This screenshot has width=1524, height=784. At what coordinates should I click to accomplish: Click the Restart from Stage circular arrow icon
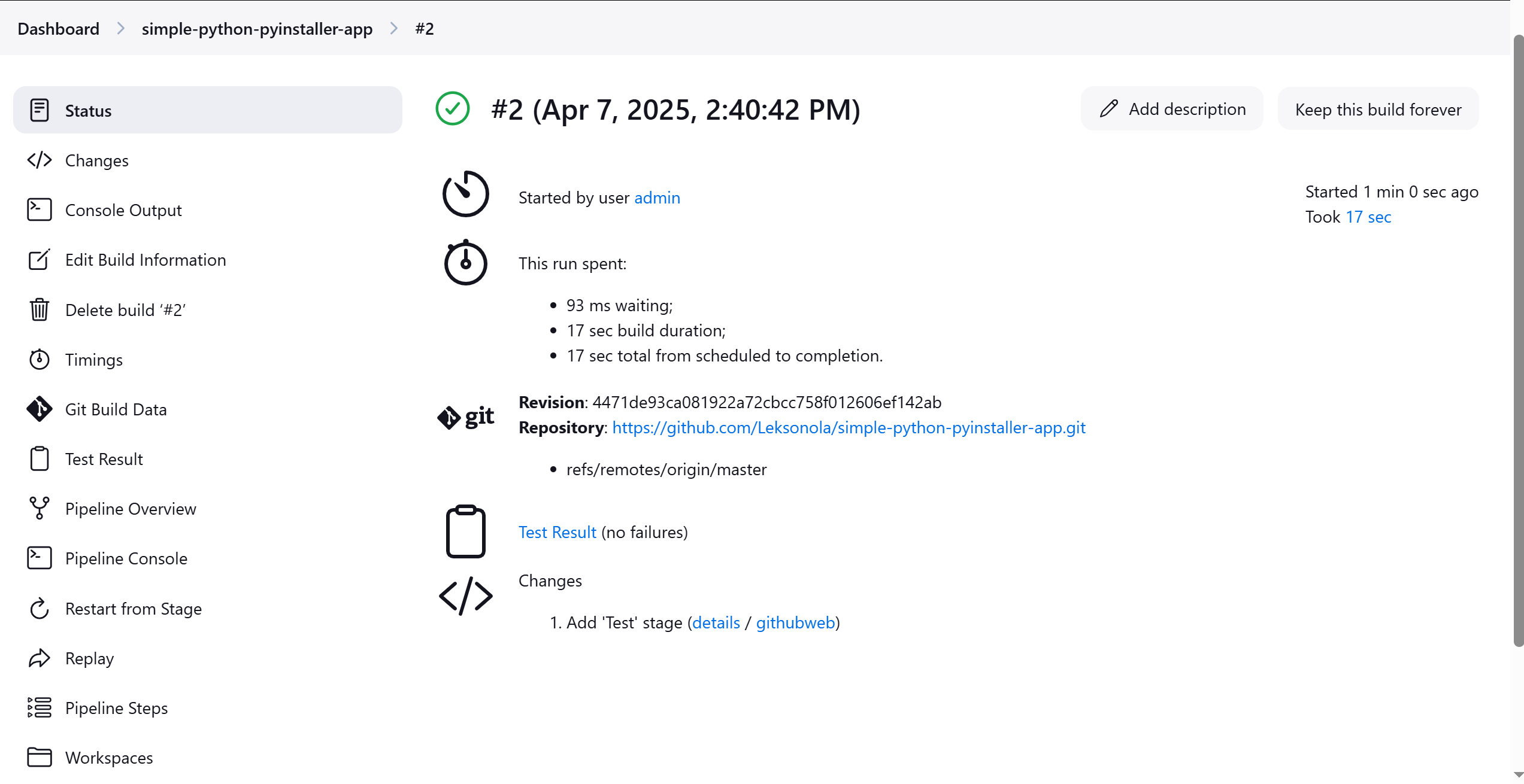(40, 608)
